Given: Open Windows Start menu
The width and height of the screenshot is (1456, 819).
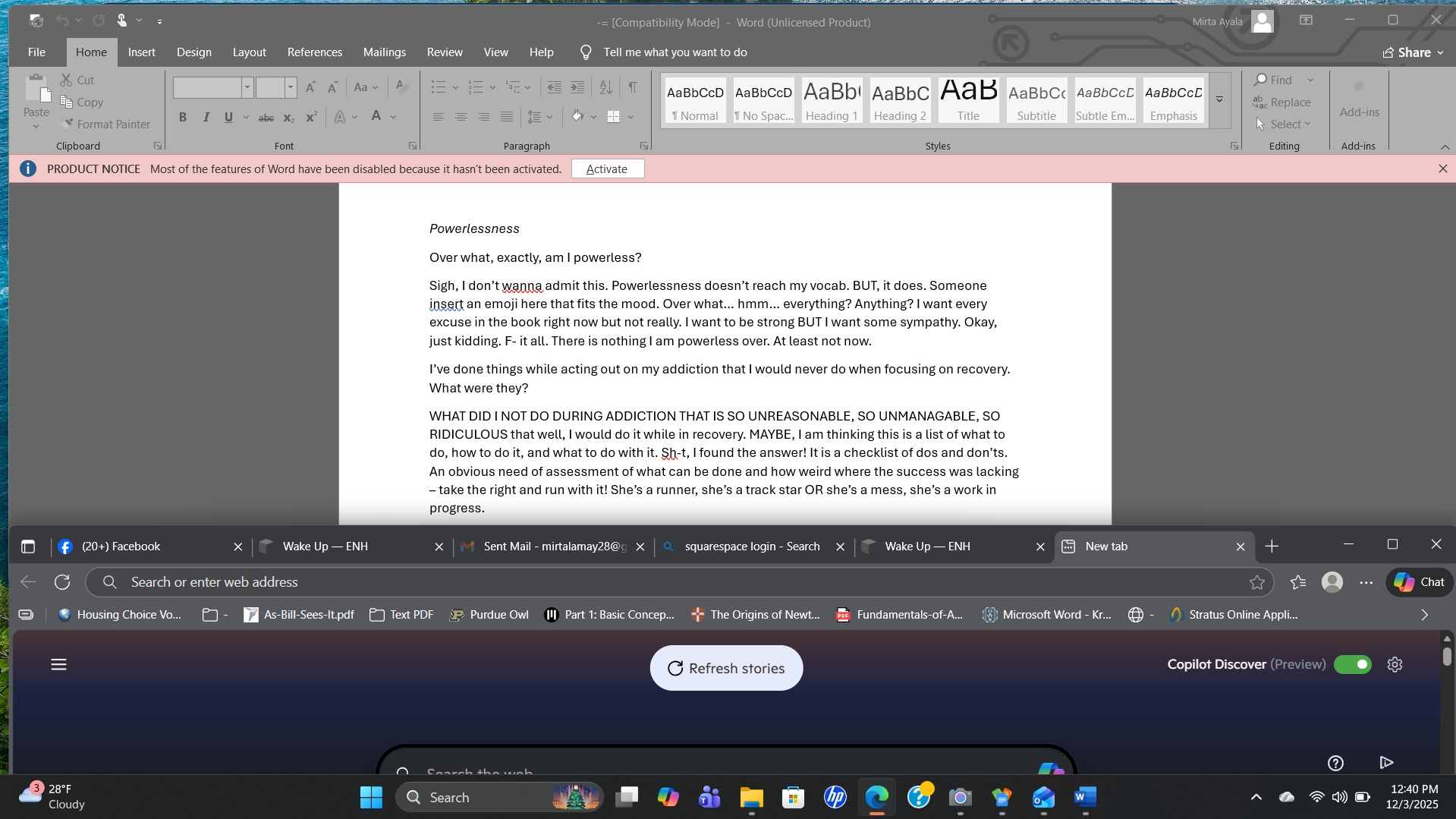Looking at the screenshot, I should click(x=371, y=798).
